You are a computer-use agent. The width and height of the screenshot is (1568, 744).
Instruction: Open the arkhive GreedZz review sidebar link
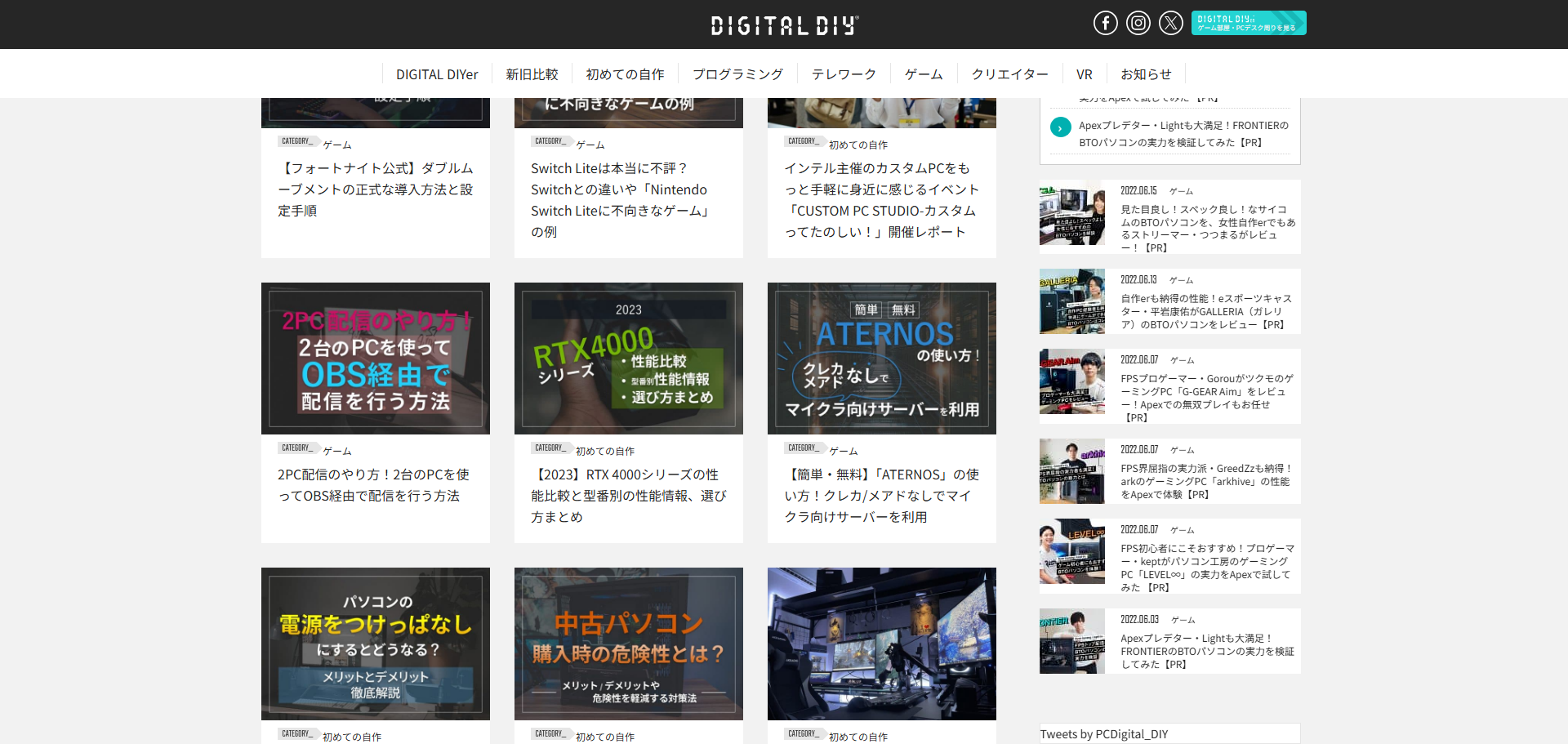tap(1205, 481)
